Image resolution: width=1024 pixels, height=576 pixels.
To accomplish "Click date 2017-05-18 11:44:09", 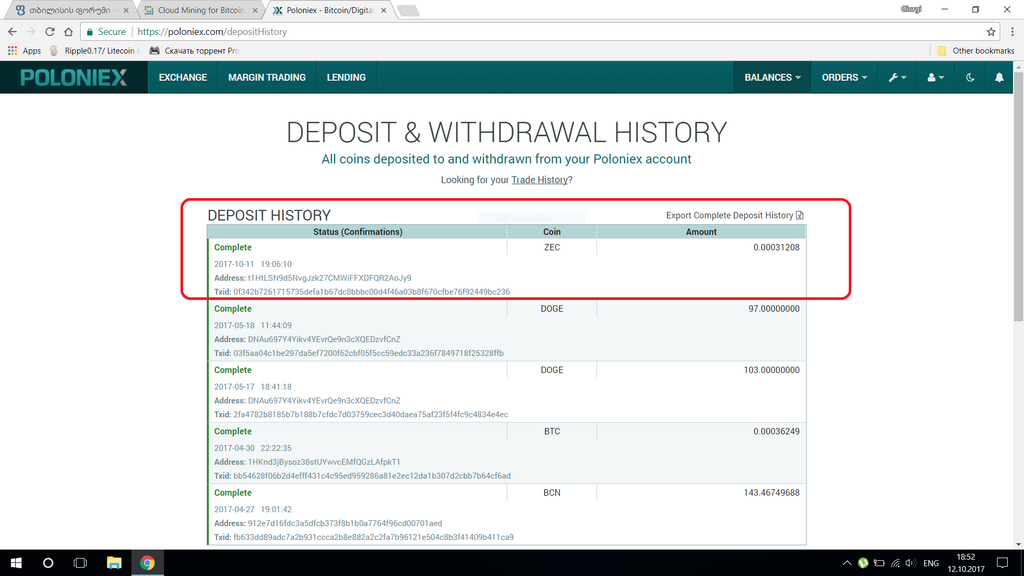I will pyautogui.click(x=253, y=325).
